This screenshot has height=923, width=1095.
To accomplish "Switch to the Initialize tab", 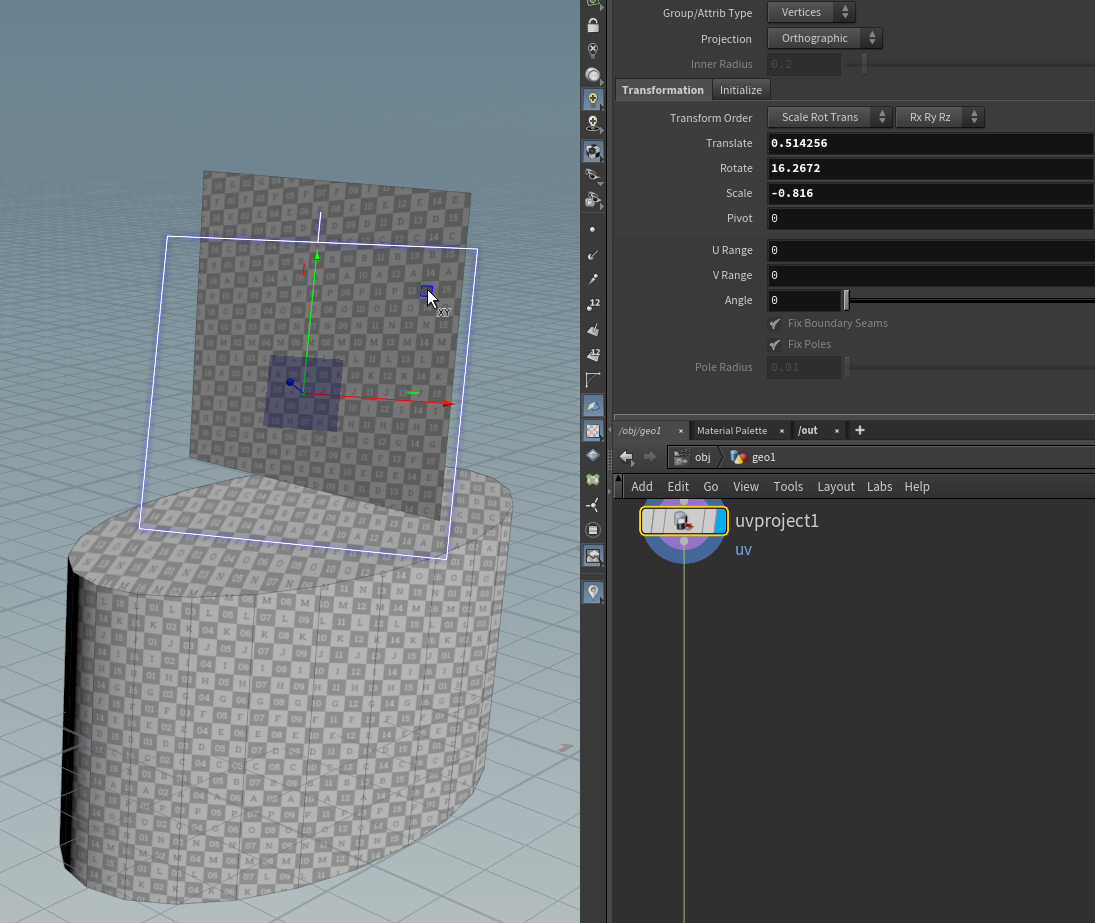I will (x=741, y=90).
